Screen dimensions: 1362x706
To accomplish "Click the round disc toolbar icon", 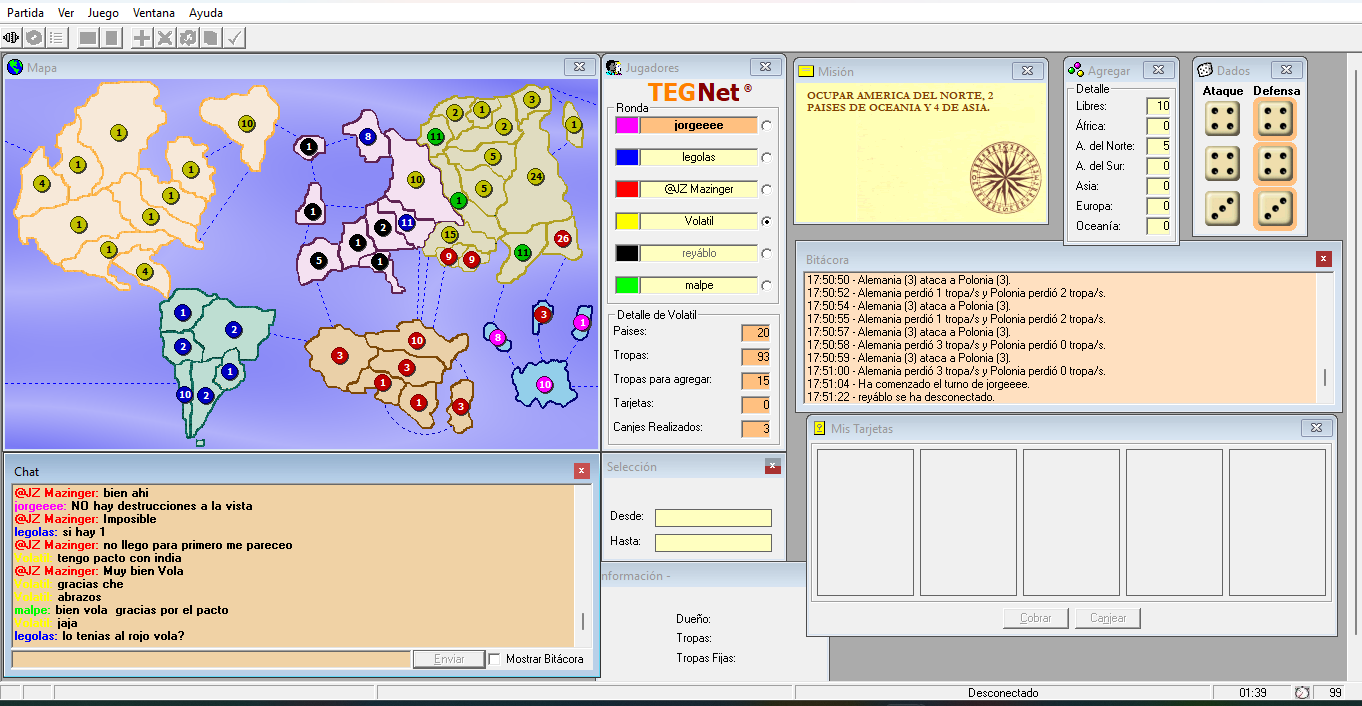I will tap(34, 38).
